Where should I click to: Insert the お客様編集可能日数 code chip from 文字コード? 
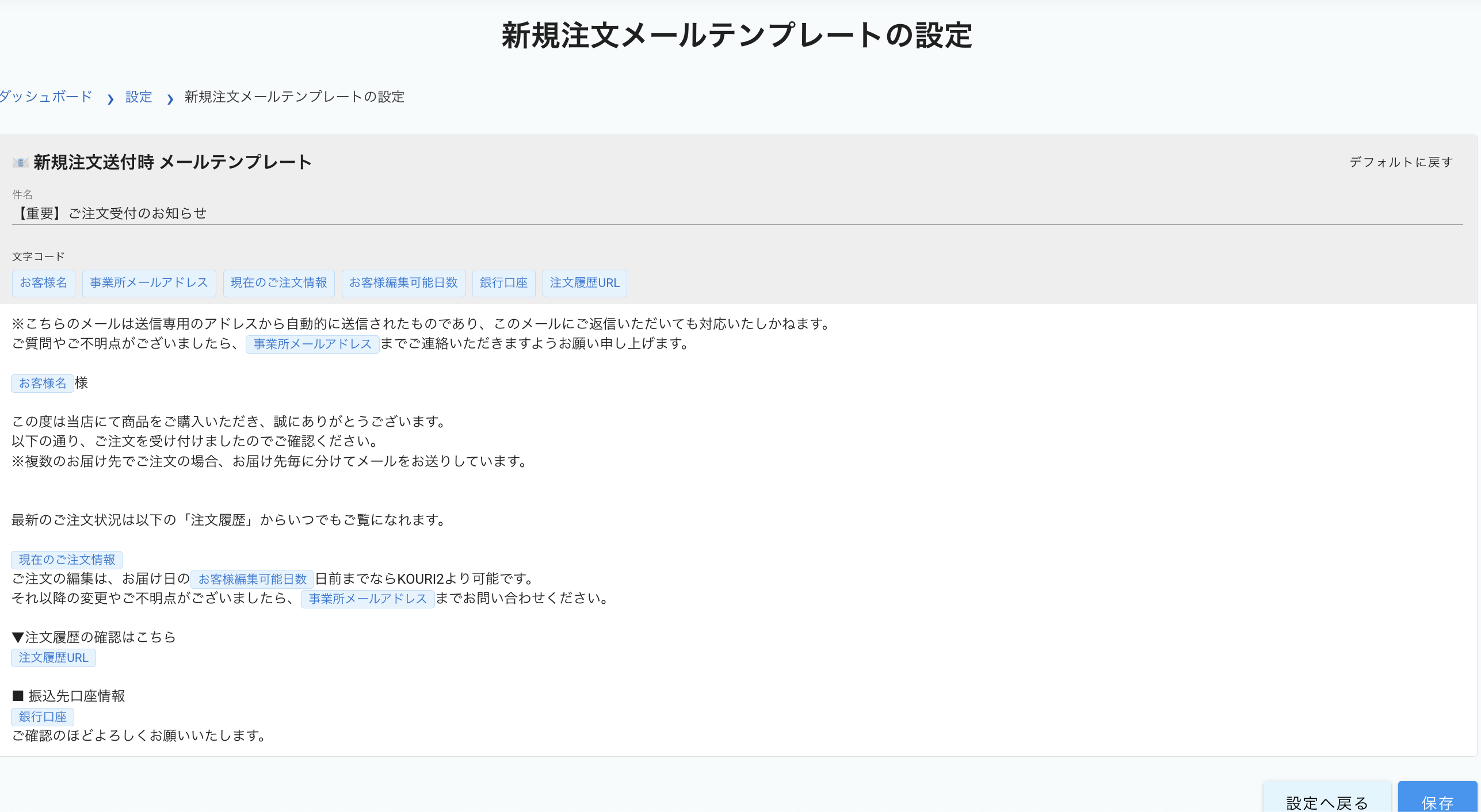point(403,283)
